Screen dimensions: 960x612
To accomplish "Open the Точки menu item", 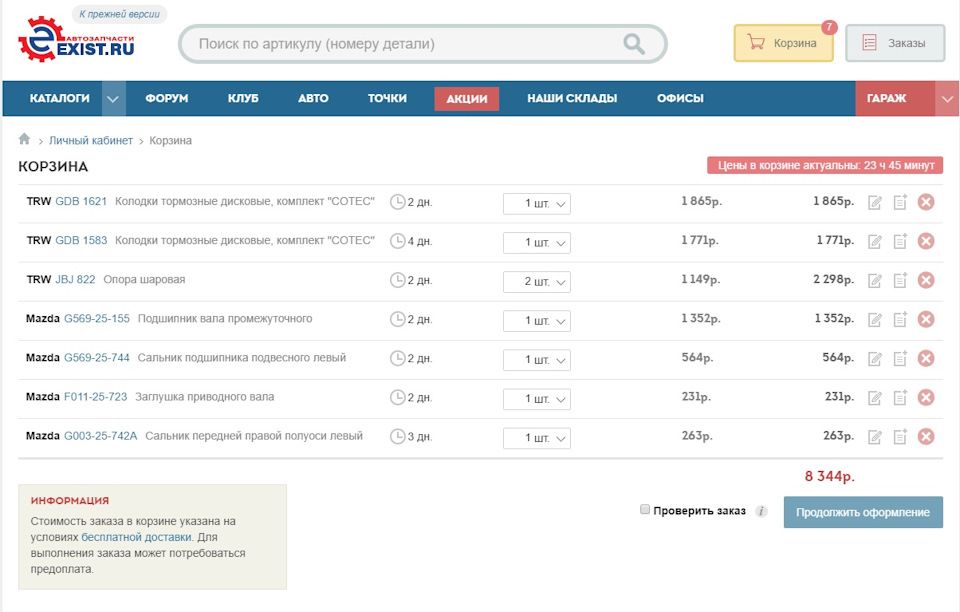I will coord(387,99).
